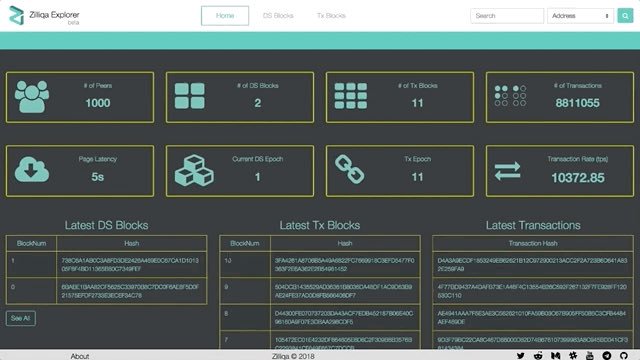Switch to the DS Blocks tab
Image resolution: width=640 pixels, height=360 pixels.
coord(278,16)
